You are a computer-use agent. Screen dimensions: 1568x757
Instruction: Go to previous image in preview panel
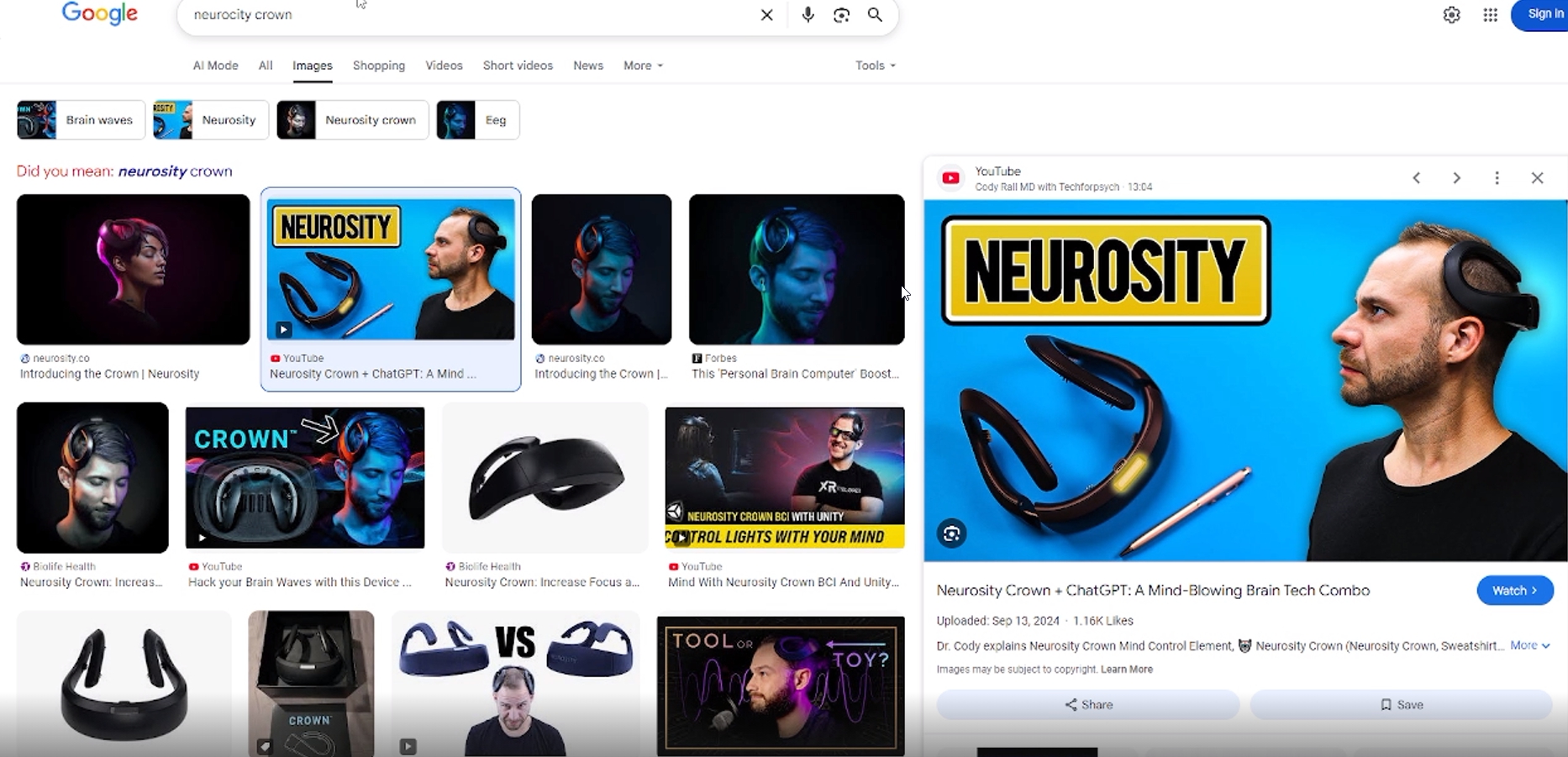1417,178
